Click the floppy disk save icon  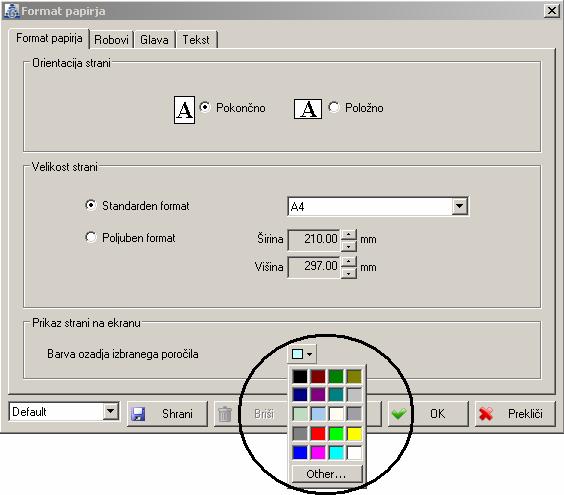tap(138, 414)
